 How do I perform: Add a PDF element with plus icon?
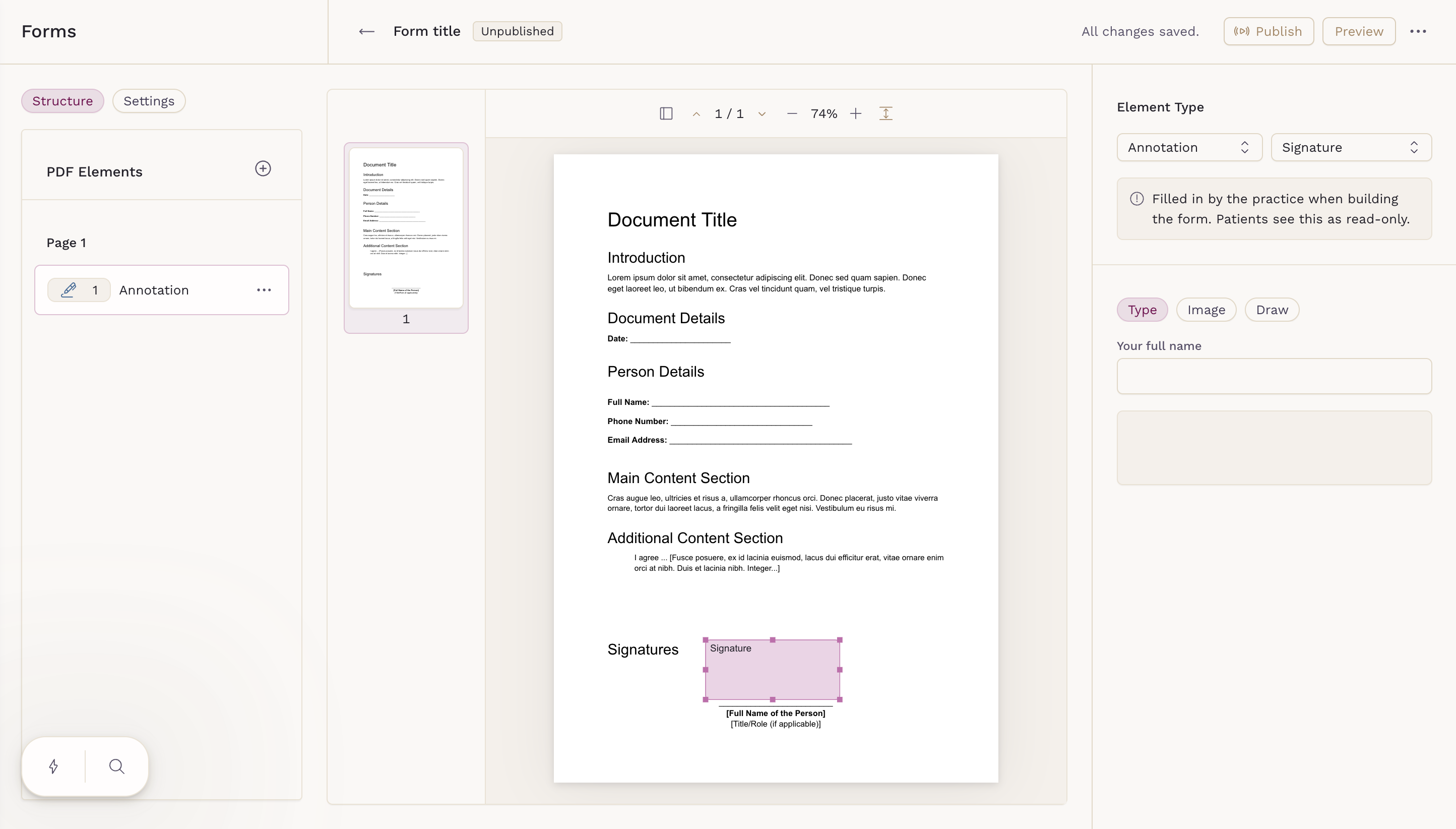pos(263,168)
